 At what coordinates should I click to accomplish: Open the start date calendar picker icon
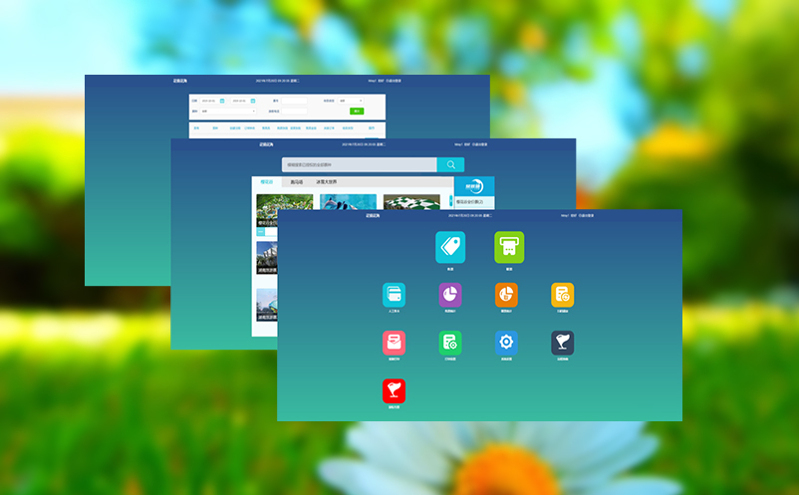(x=222, y=101)
